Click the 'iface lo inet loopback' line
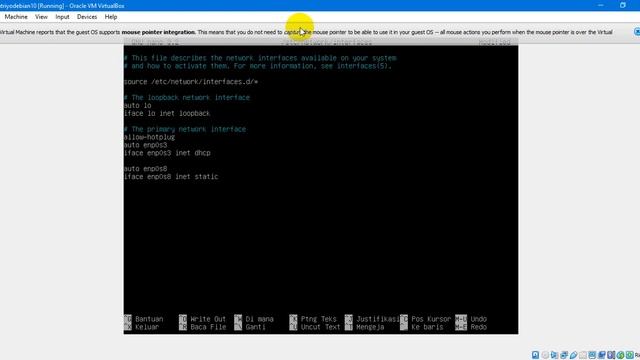The height and width of the screenshot is (360, 640). (167, 113)
